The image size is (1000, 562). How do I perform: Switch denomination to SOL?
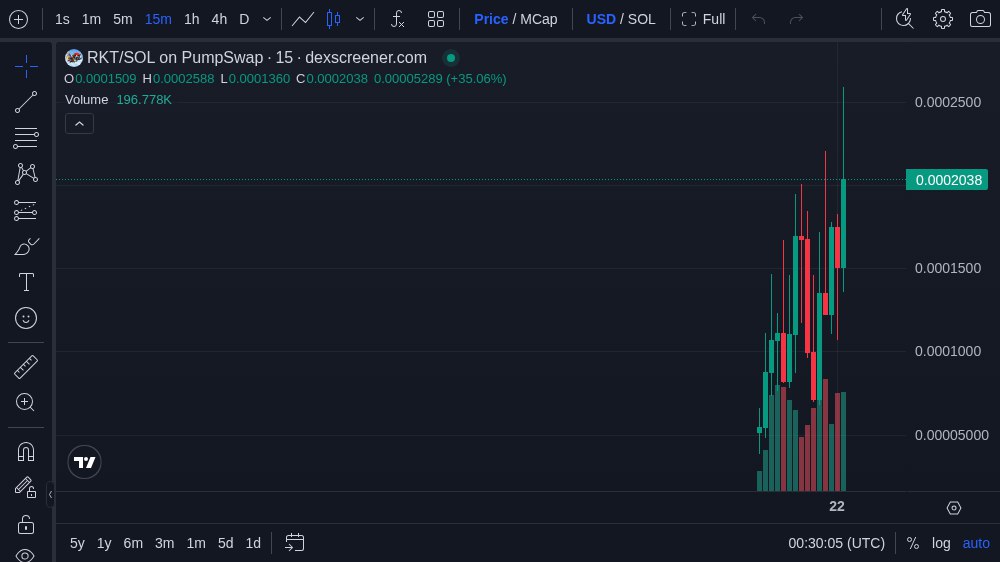coord(641,19)
